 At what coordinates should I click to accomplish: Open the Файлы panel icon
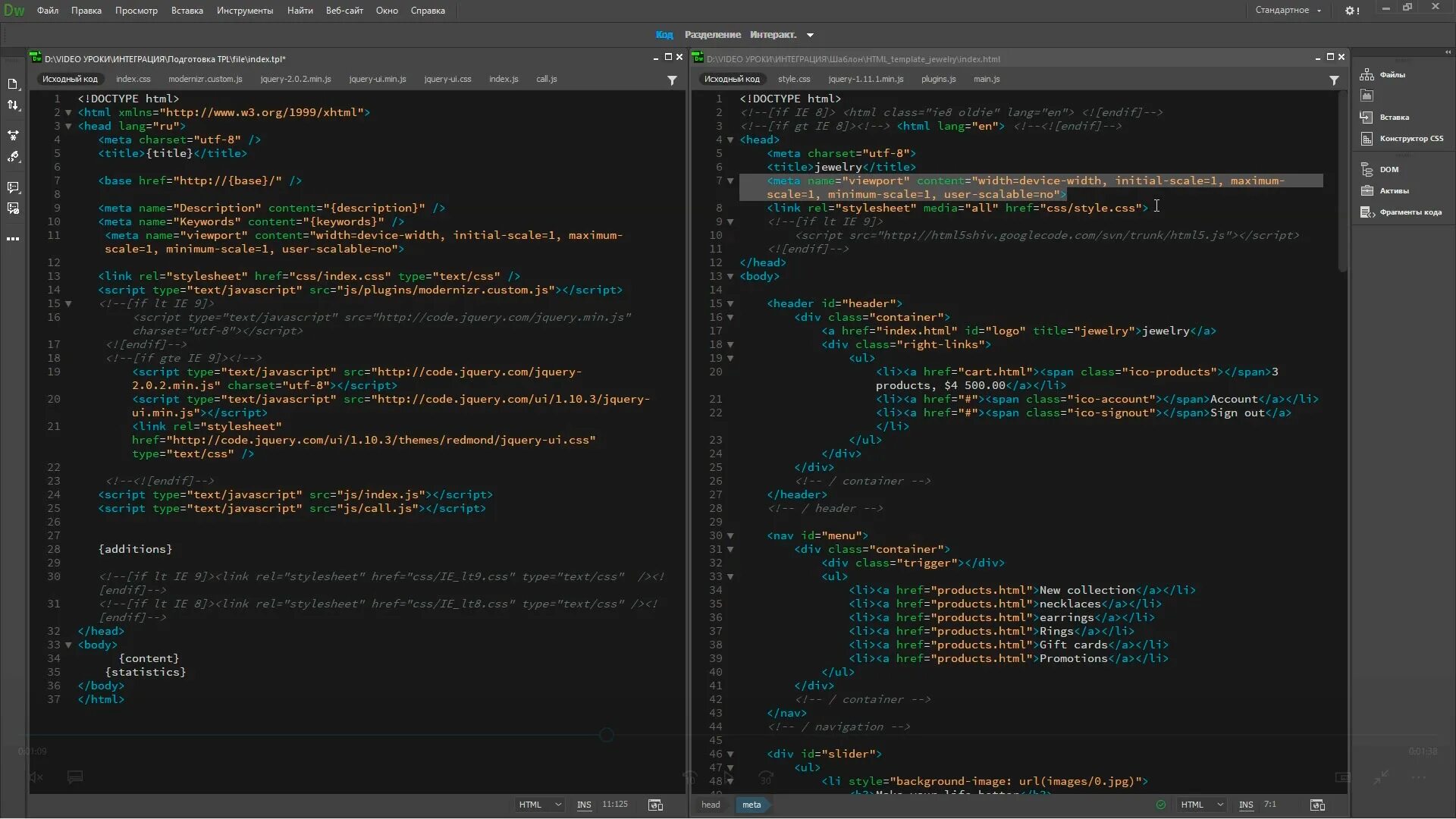(x=1367, y=74)
